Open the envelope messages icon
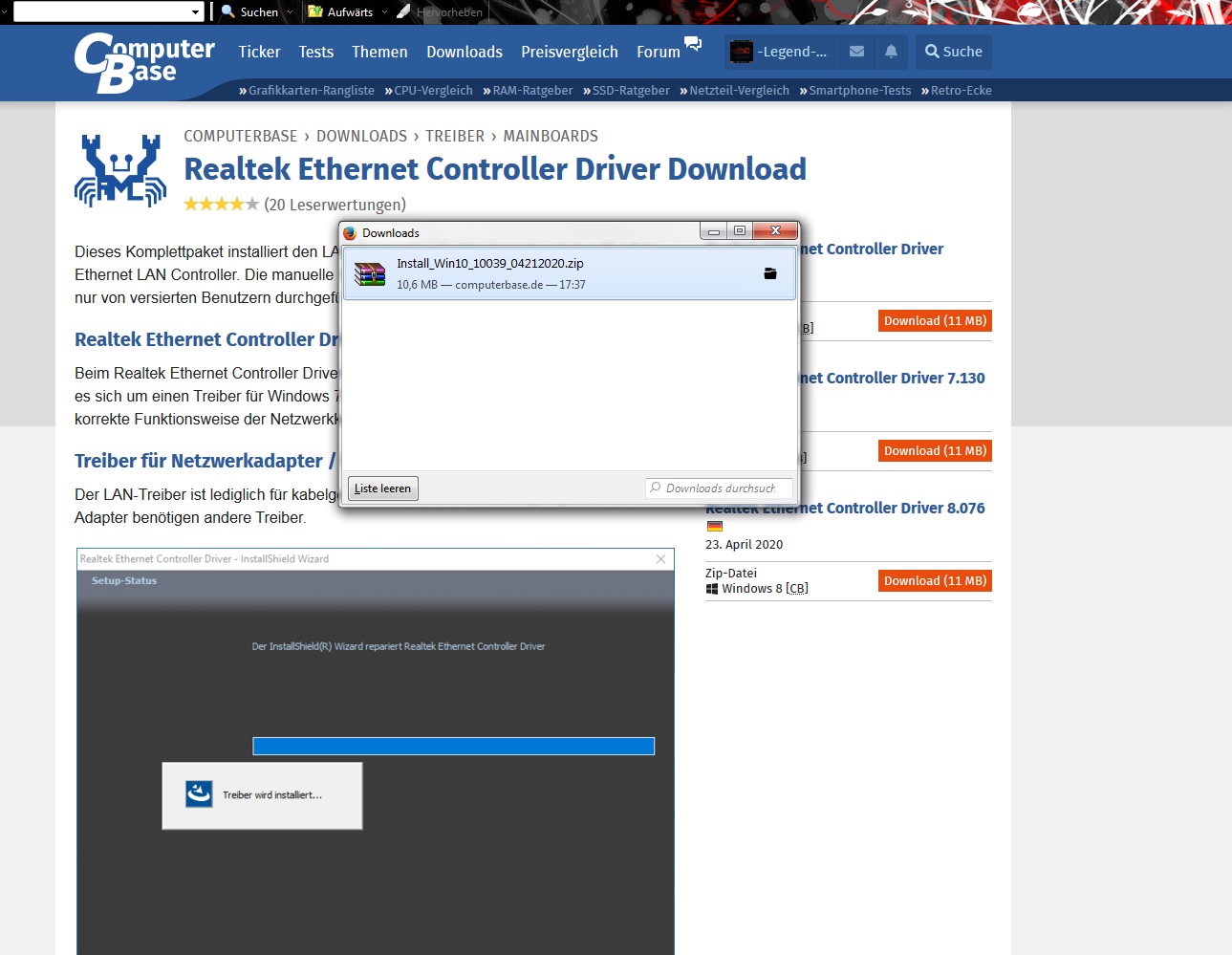 [857, 52]
